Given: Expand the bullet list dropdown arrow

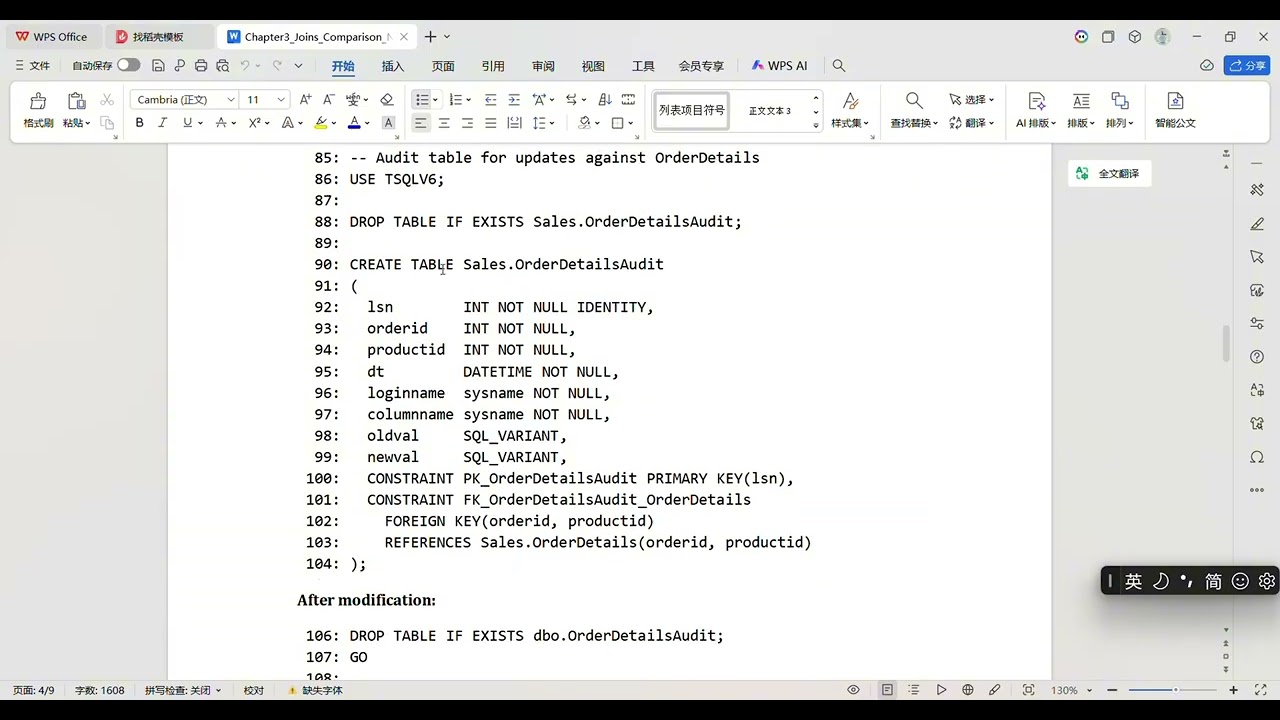Looking at the screenshot, I should coord(435,100).
